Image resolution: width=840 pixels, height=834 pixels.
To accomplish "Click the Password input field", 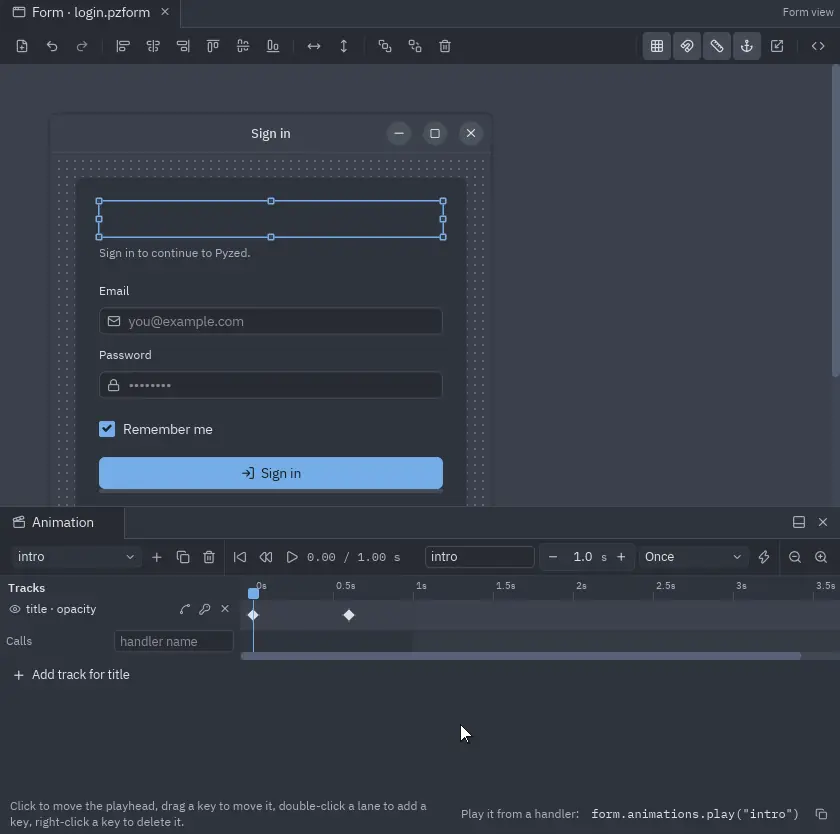I will 271,385.
